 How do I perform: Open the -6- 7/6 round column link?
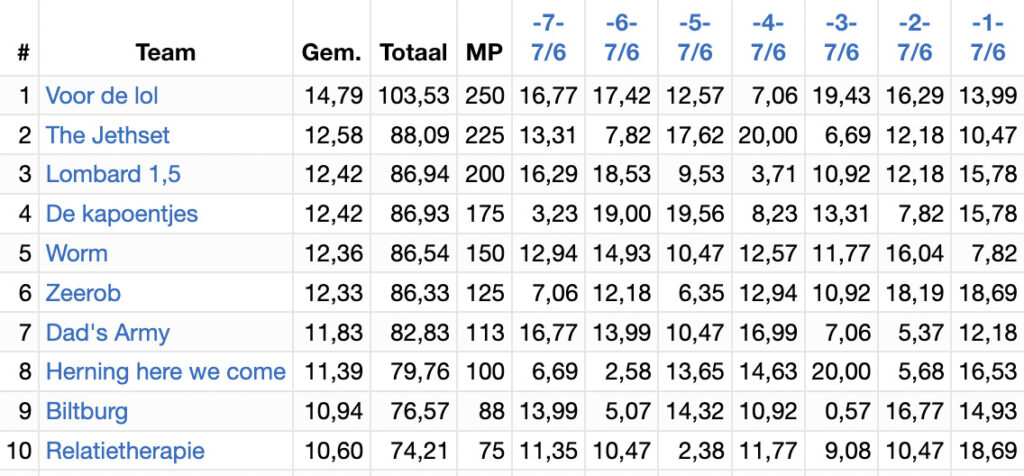tap(622, 38)
